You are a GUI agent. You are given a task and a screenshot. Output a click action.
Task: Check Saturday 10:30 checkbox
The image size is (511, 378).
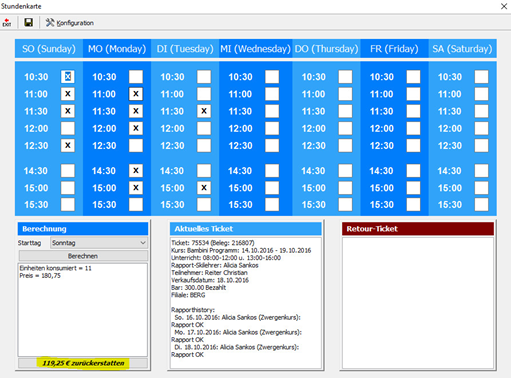pyautogui.click(x=481, y=77)
